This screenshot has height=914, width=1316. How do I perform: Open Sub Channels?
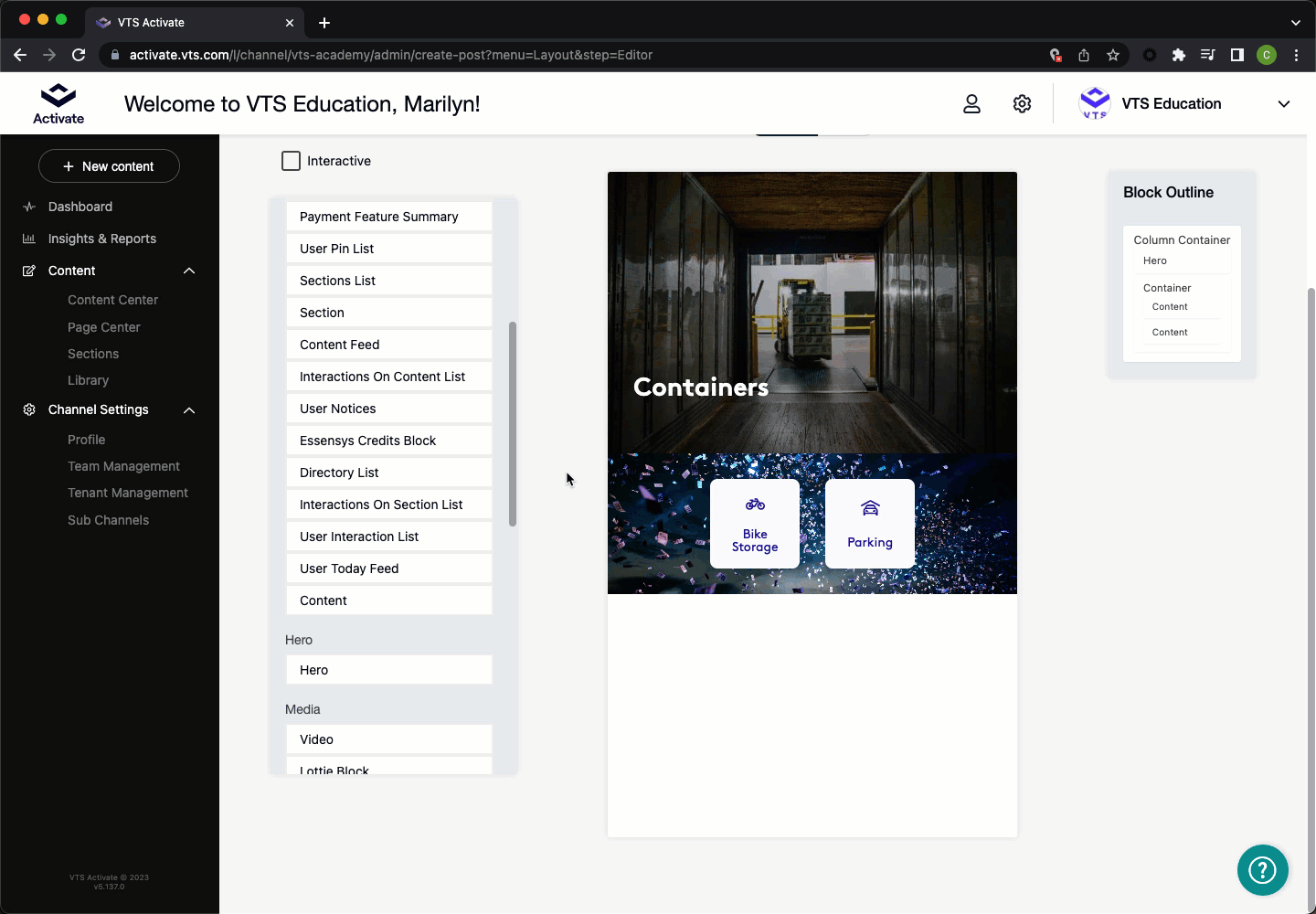108,520
